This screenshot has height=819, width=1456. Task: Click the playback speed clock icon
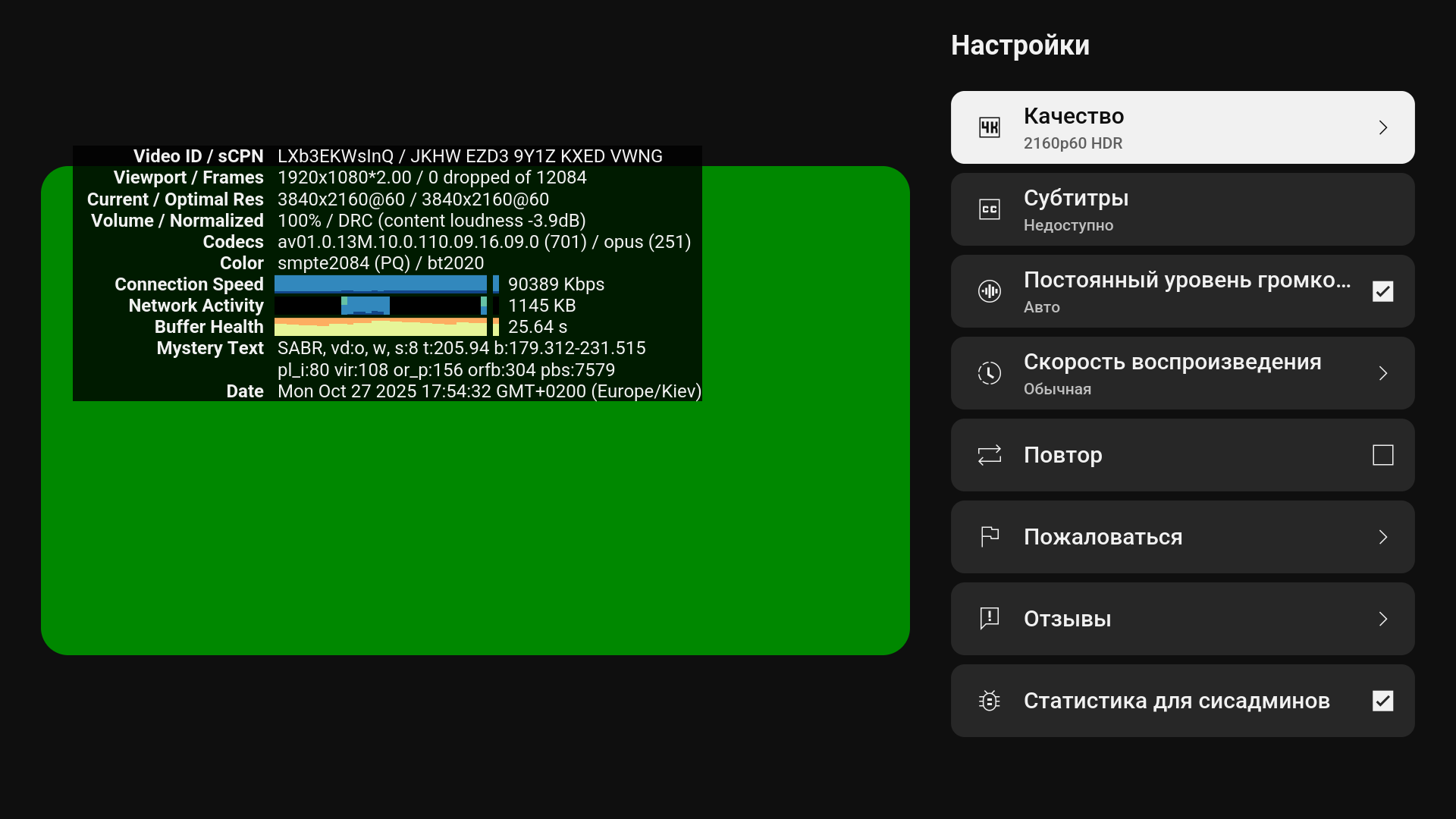pyautogui.click(x=990, y=373)
